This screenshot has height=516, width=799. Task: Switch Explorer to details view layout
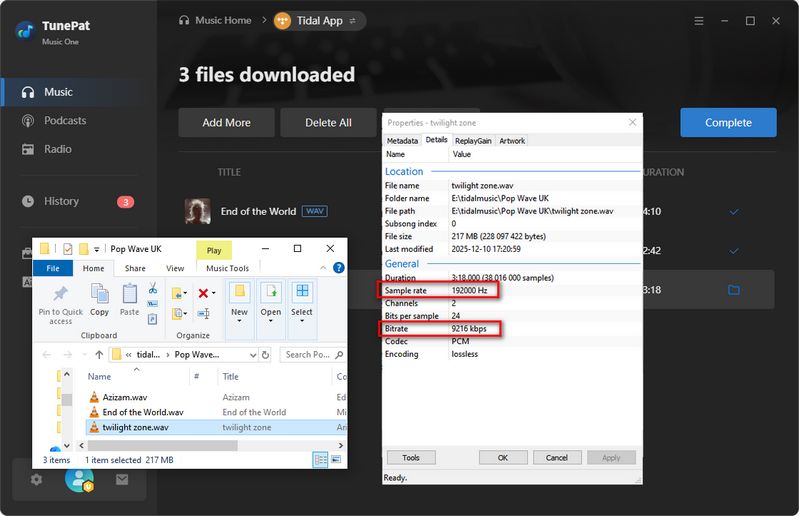(x=320, y=460)
